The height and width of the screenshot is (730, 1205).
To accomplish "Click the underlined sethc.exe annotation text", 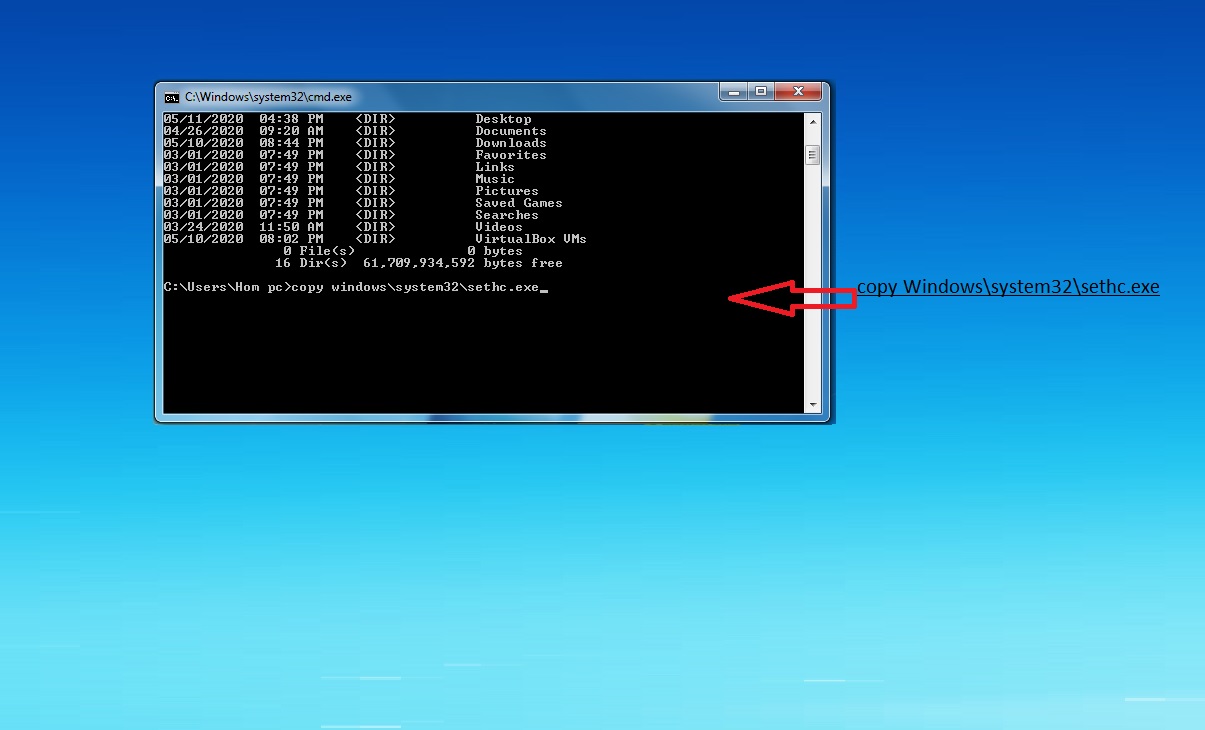I will 1008,287.
